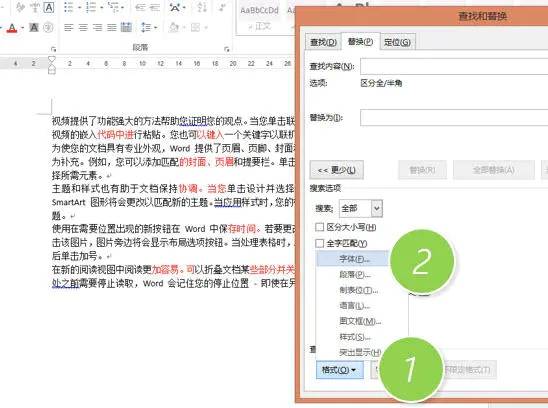The height and width of the screenshot is (408, 548).
Task: Choose 段落(P)... from the format menu
Action: click(x=354, y=274)
